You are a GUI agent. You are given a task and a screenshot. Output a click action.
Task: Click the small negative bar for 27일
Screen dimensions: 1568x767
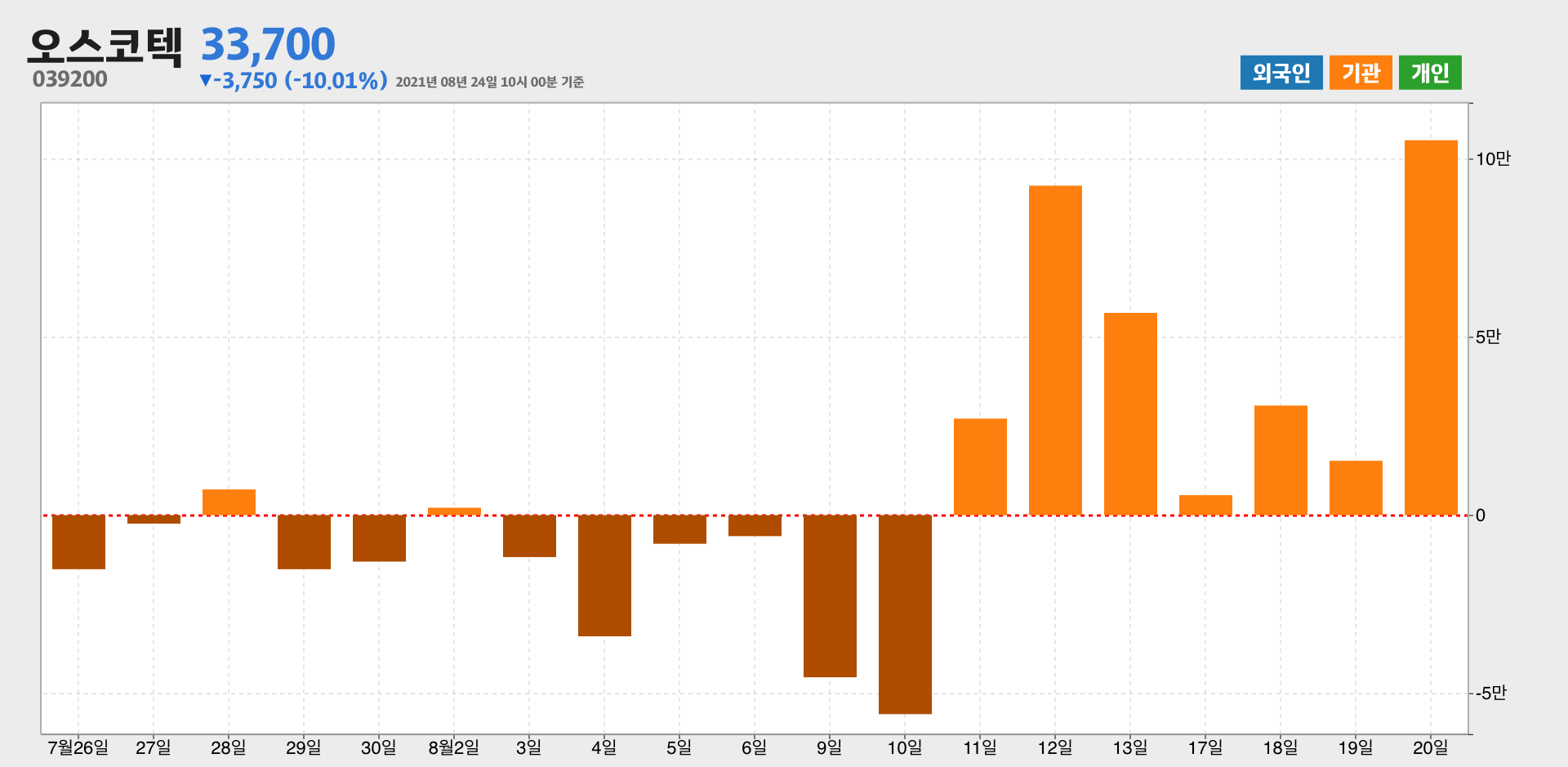point(154,520)
